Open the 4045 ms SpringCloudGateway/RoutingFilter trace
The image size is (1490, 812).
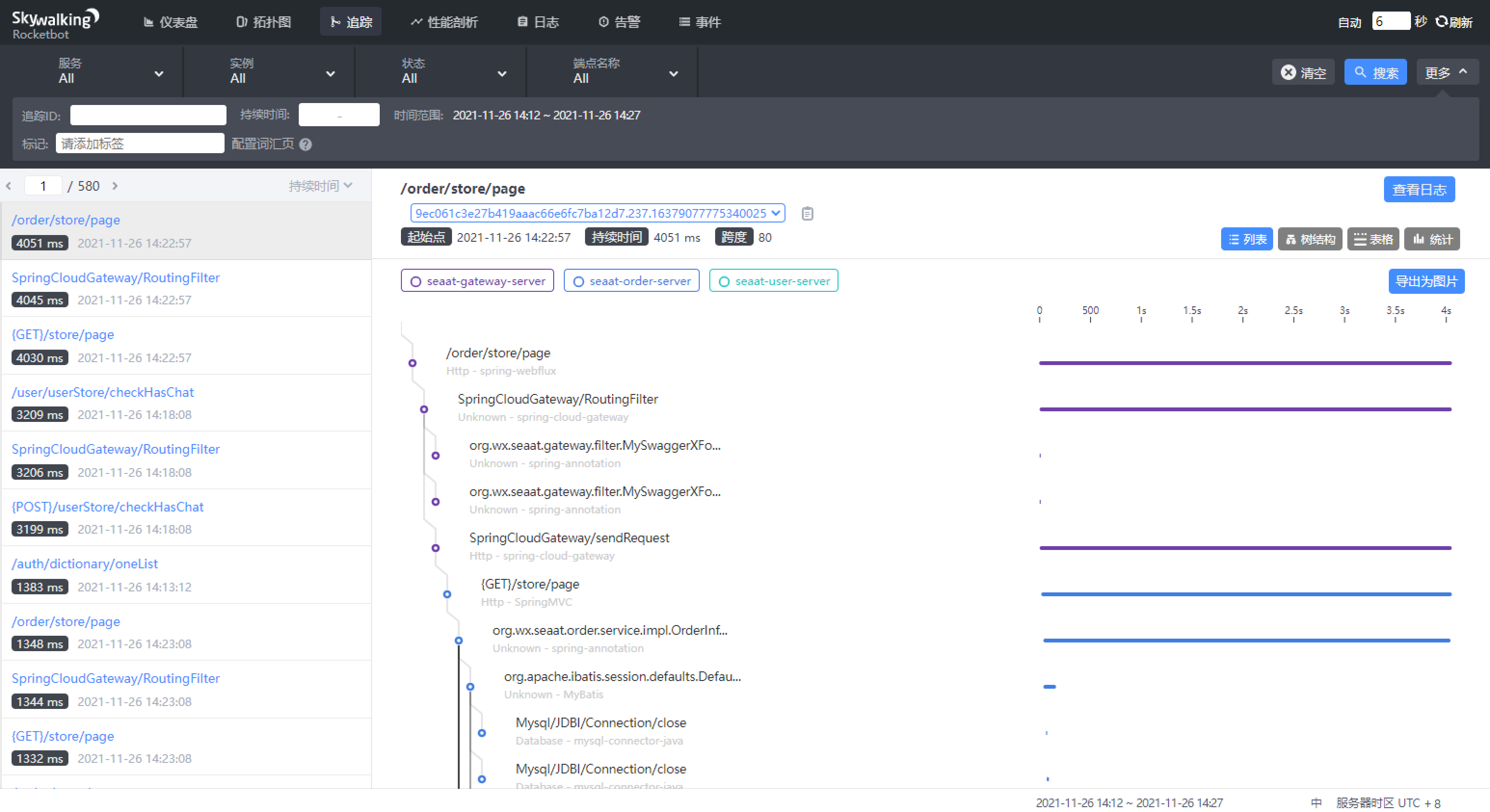(186, 288)
